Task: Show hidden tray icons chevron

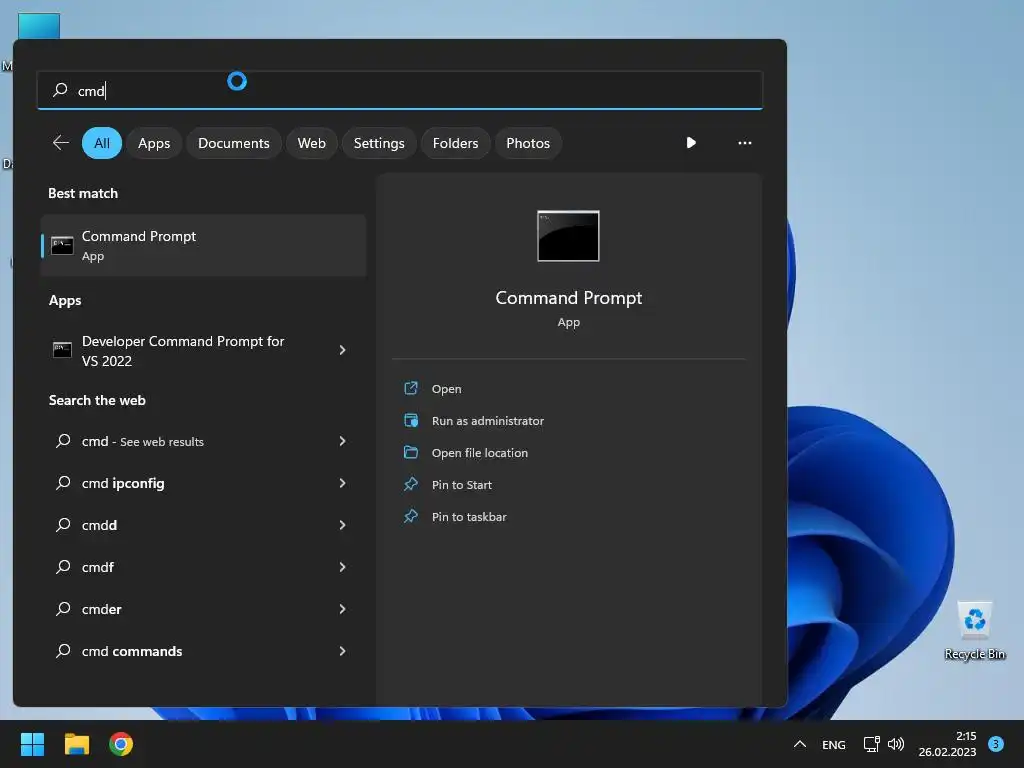Action: point(800,744)
